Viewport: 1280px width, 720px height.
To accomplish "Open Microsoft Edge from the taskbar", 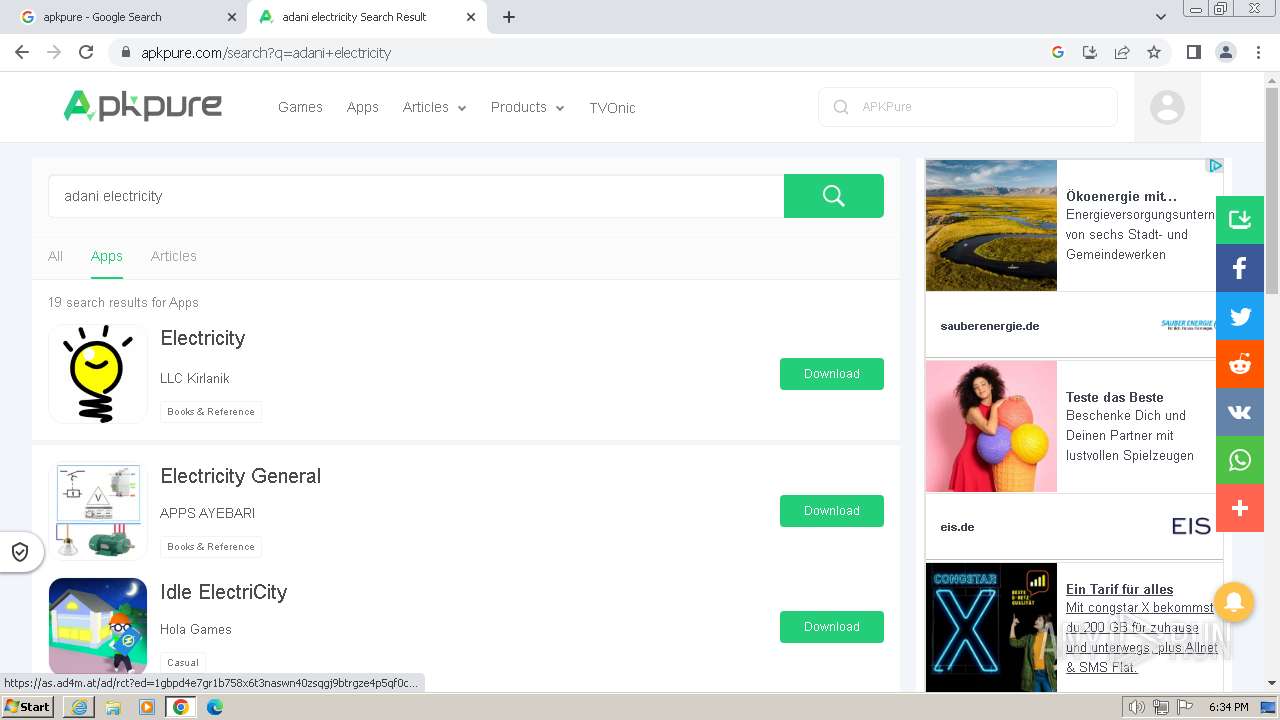I will pyautogui.click(x=214, y=707).
